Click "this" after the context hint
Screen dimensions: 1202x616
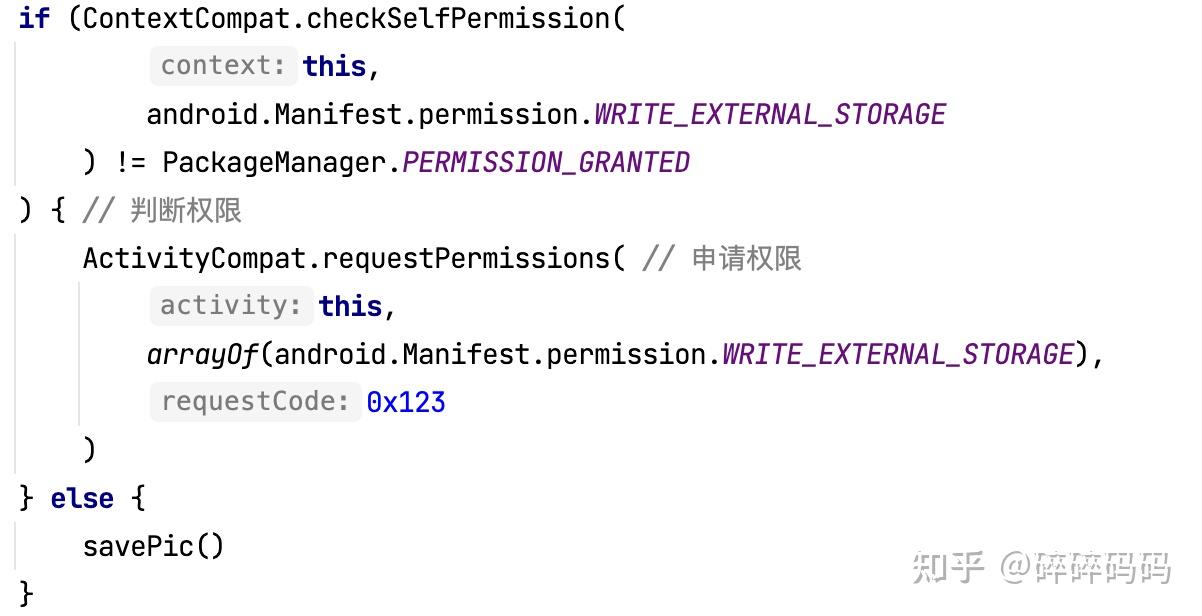(335, 66)
